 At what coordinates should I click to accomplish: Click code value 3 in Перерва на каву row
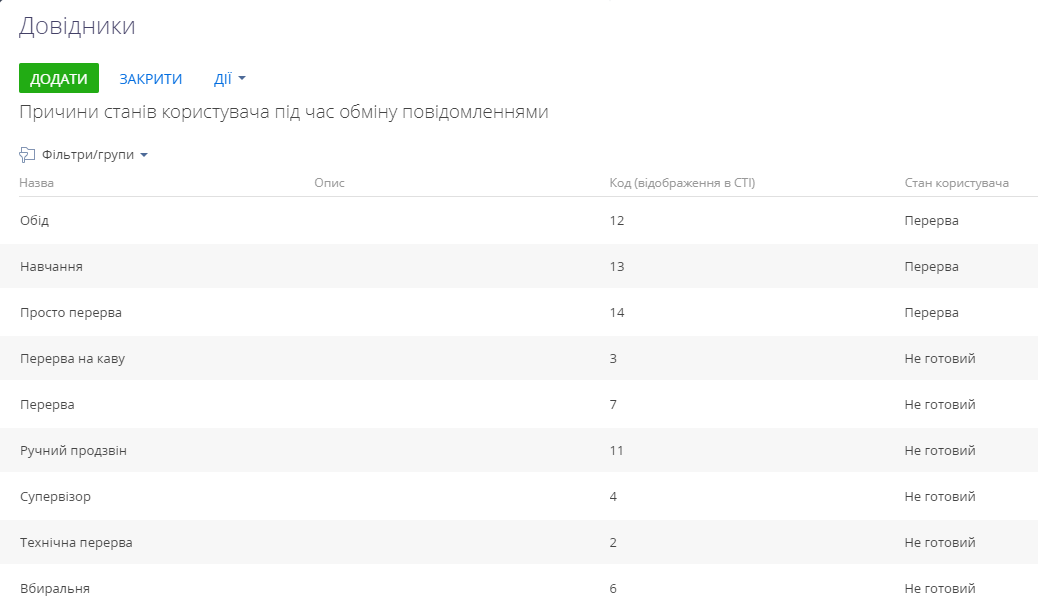click(x=613, y=358)
